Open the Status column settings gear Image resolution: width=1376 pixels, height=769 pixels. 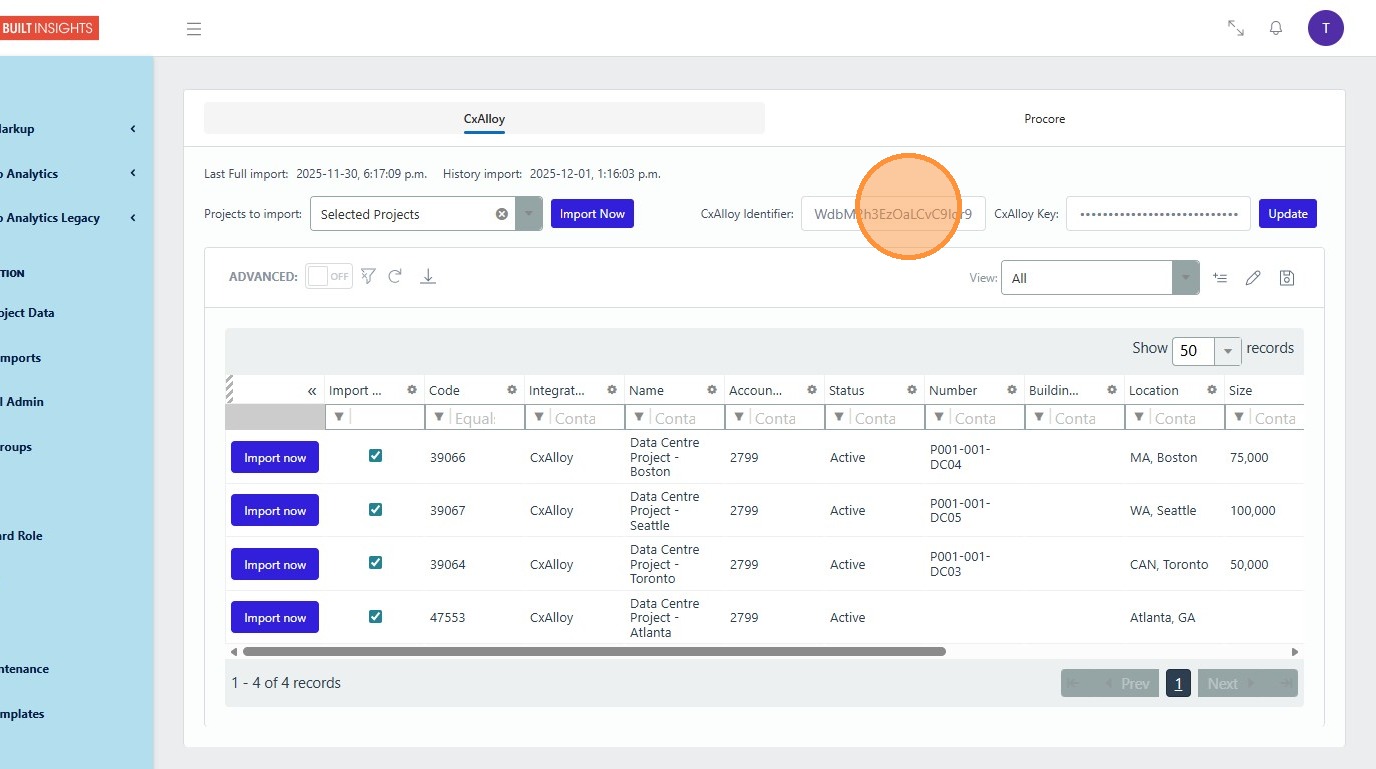pos(912,390)
